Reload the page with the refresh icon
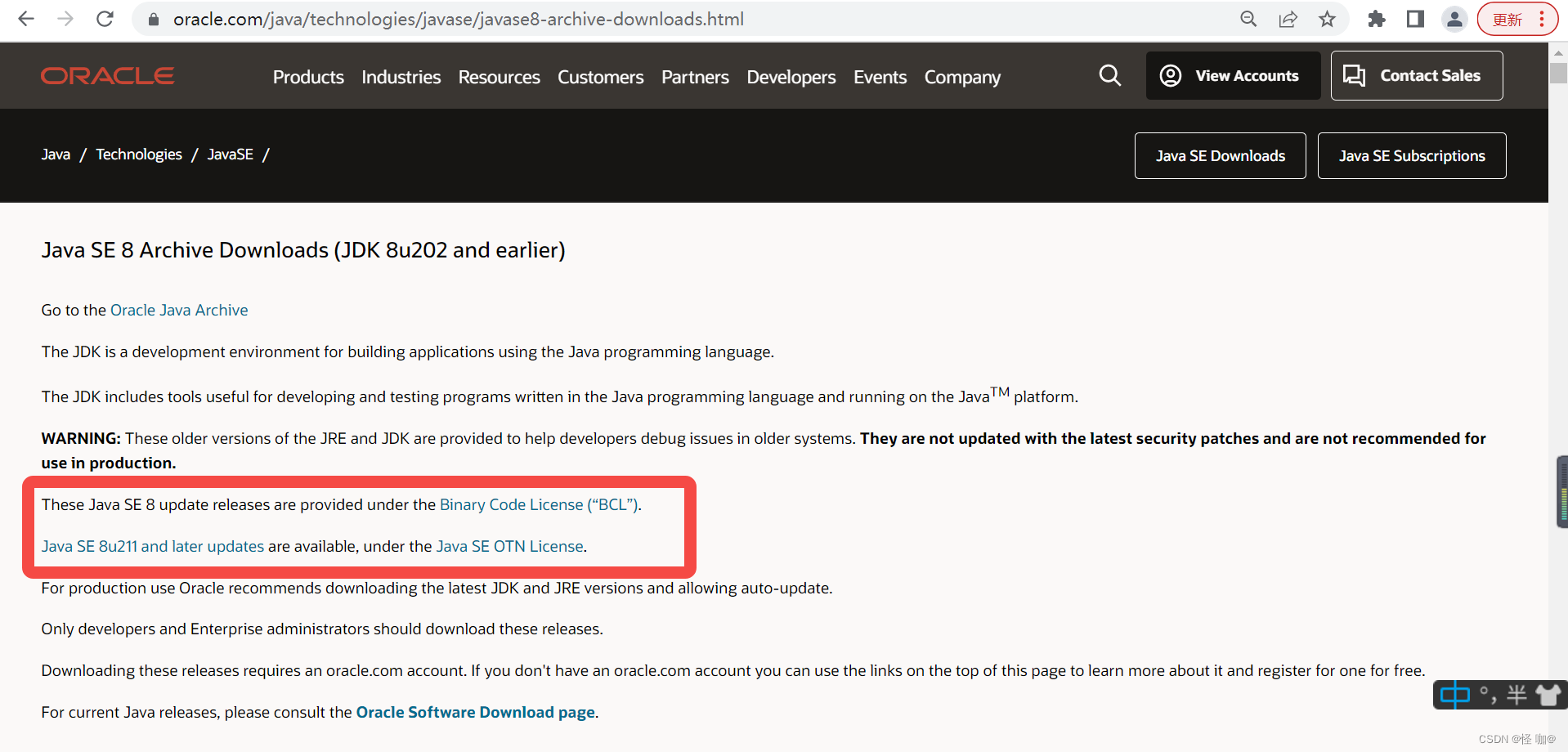Screen dimensions: 1568x752 105,19
